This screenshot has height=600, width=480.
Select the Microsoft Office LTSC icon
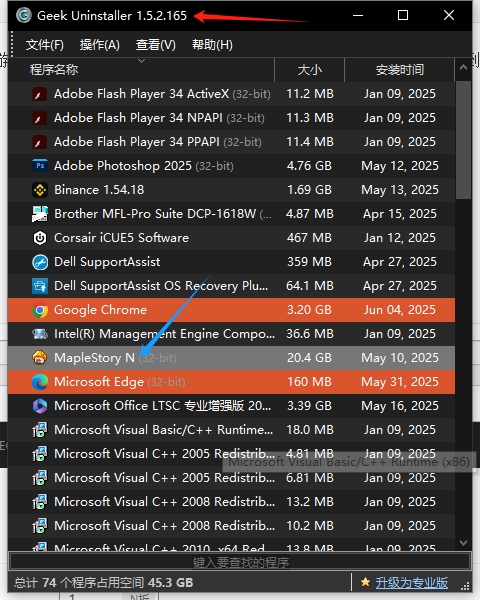(40, 406)
